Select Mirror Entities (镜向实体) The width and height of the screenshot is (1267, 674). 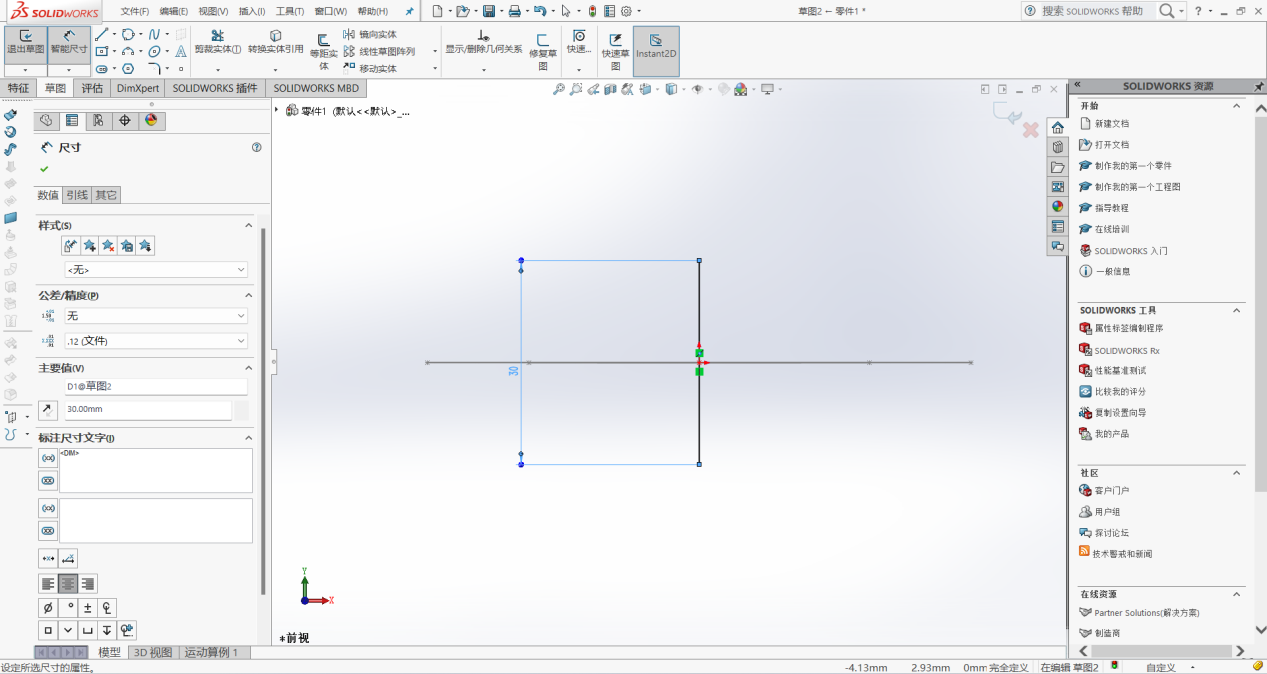[370, 34]
